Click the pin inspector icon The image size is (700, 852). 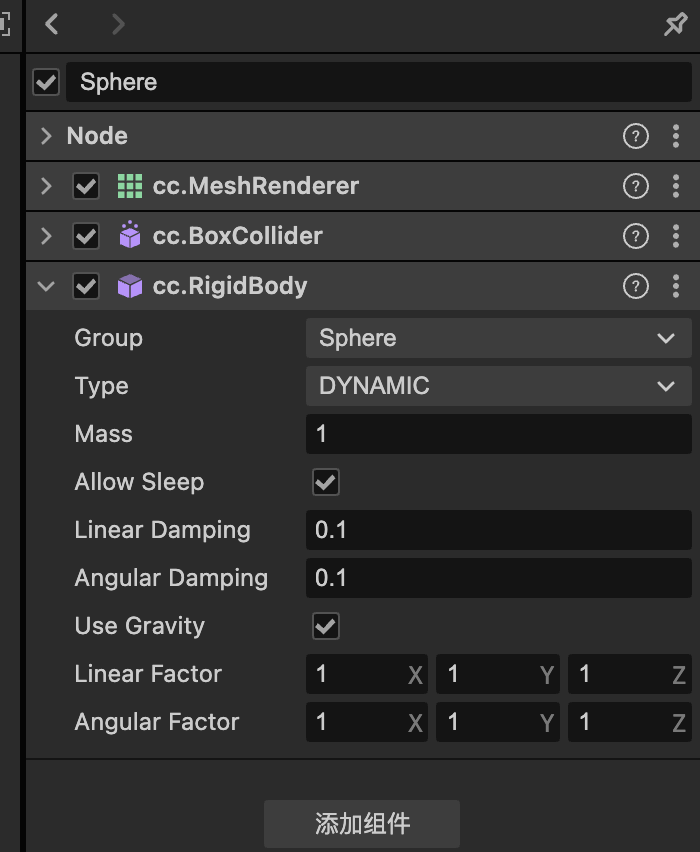click(676, 25)
